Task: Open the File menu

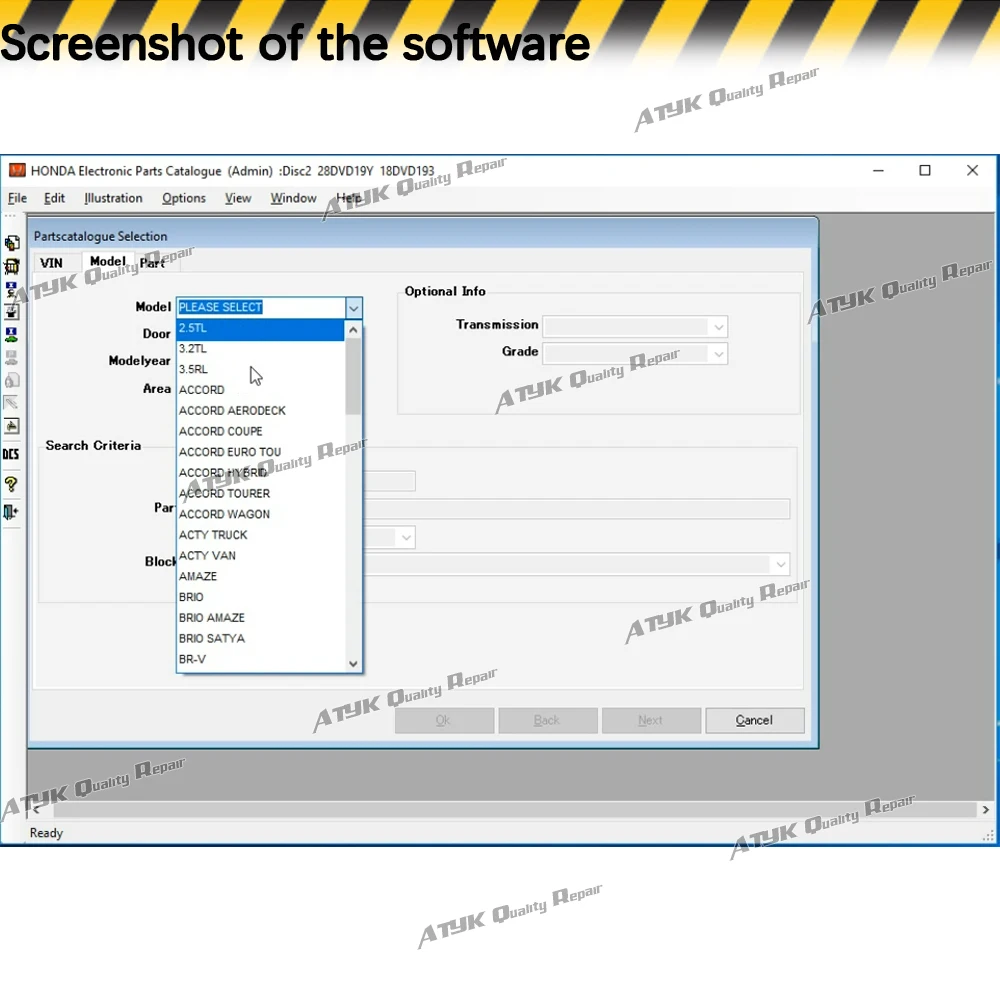Action: click(x=17, y=198)
